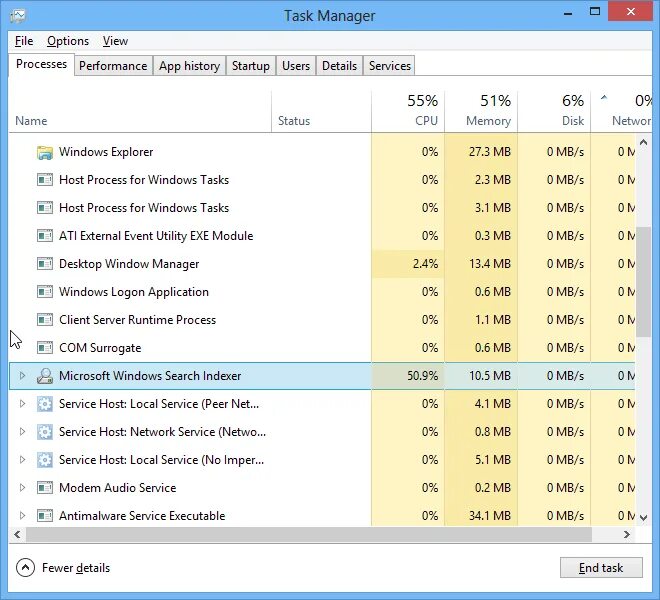
Task: Click gear icon of Service Host Peer Net
Action: (x=45, y=404)
